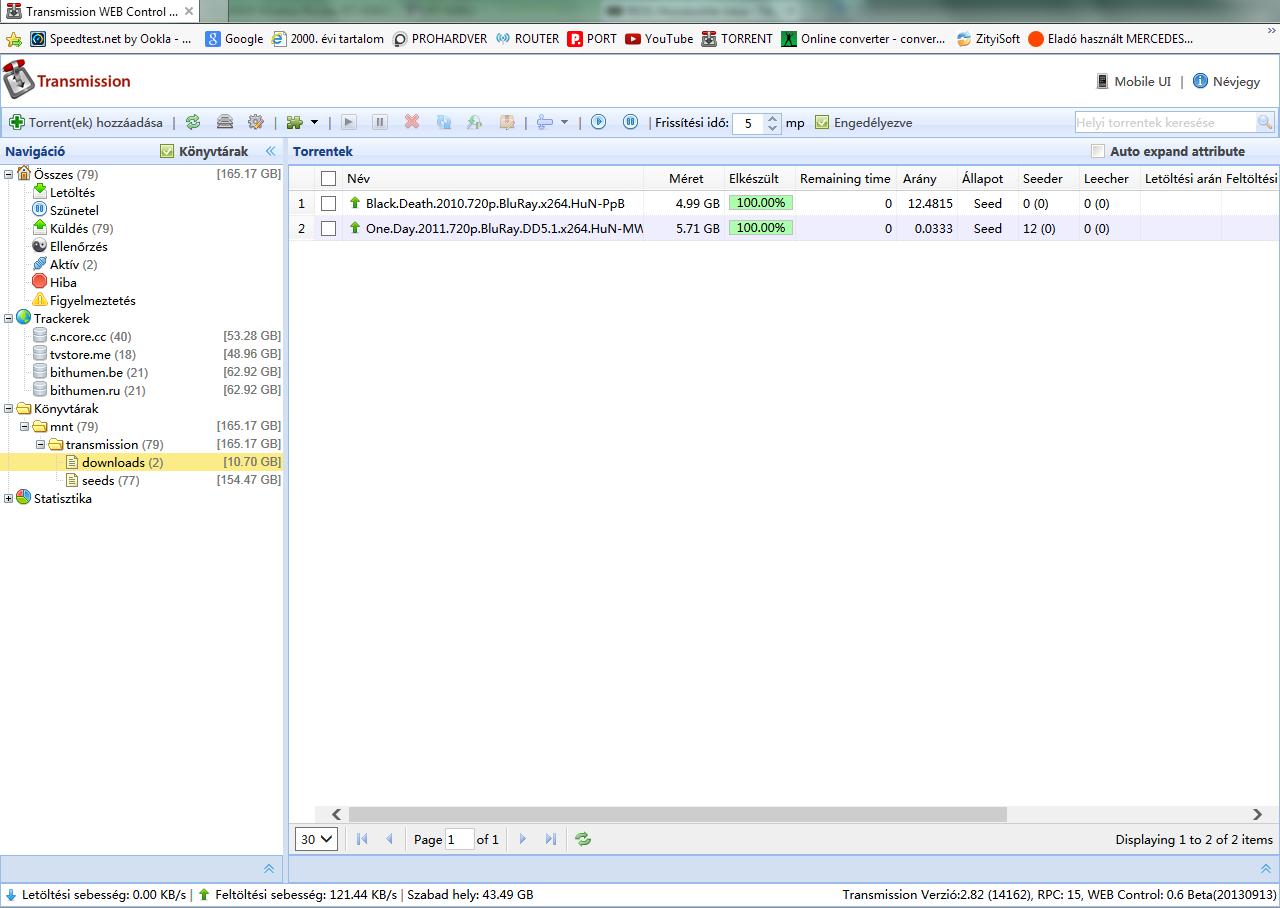Click the blue pause-all torrents icon
Image resolution: width=1280 pixels, height=908 pixels.
pos(631,122)
